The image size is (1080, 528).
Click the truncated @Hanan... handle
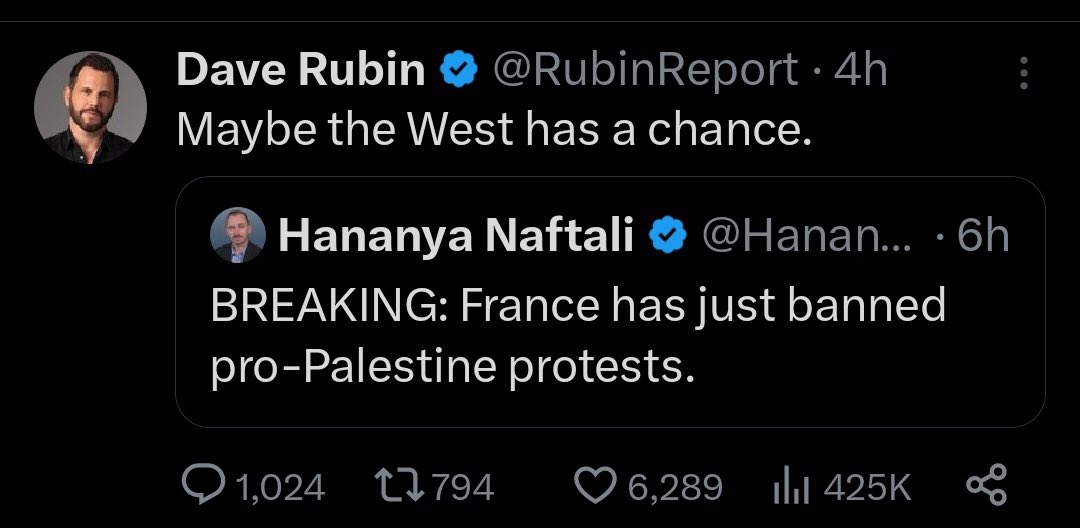click(x=808, y=236)
